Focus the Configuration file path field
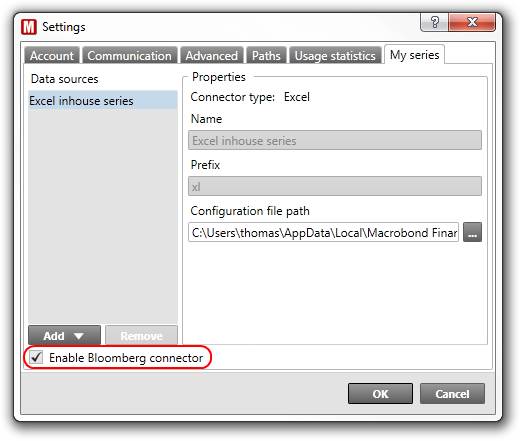The width and height of the screenshot is (520, 441). [323, 232]
